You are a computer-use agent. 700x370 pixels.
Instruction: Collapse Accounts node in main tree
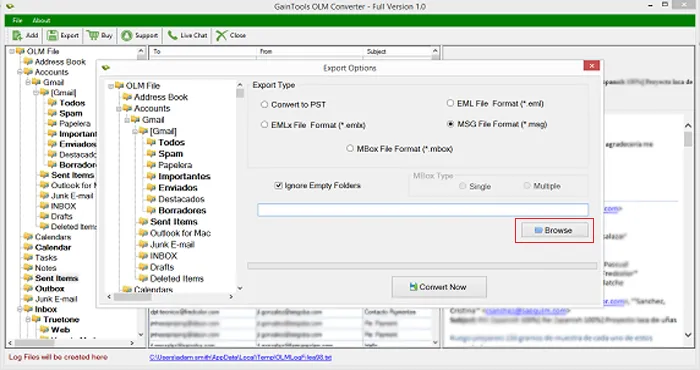[x=20, y=72]
